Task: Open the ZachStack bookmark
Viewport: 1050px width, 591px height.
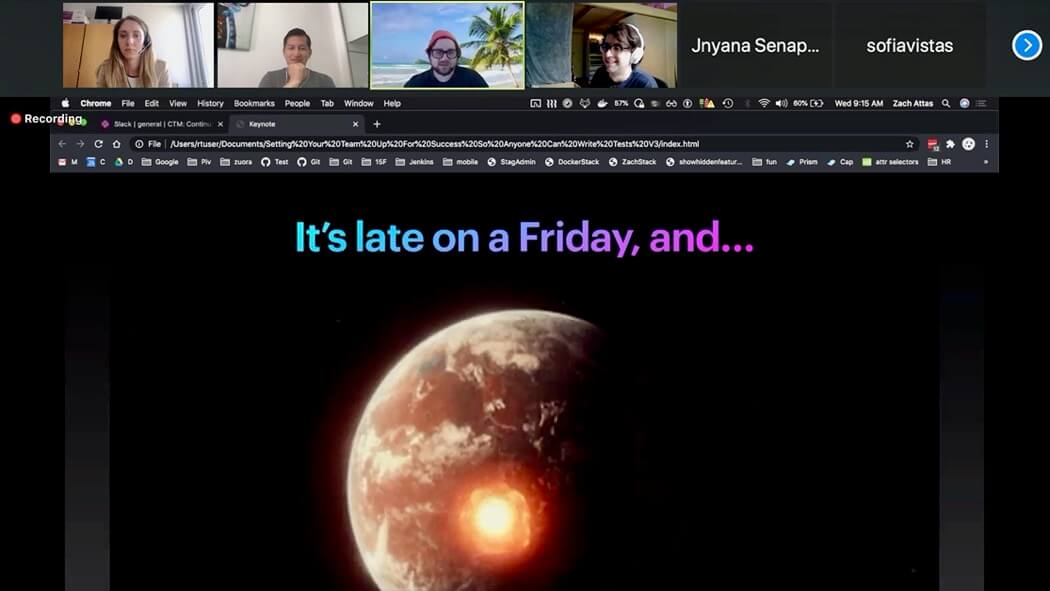Action: (632, 162)
